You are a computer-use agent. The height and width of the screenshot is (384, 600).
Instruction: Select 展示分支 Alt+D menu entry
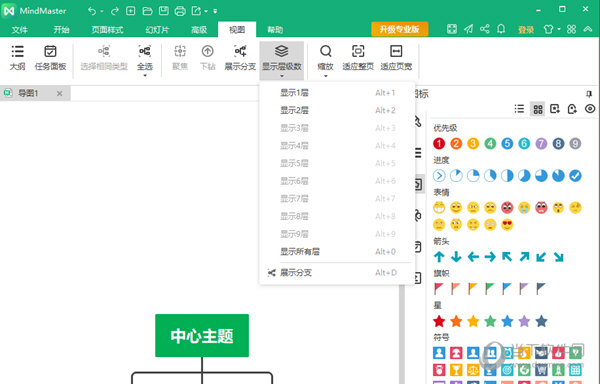coord(337,273)
